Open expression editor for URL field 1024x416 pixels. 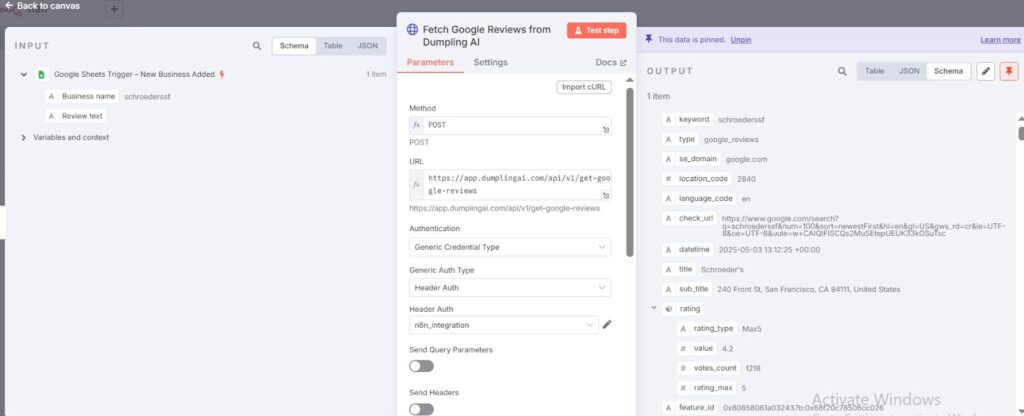pos(606,195)
